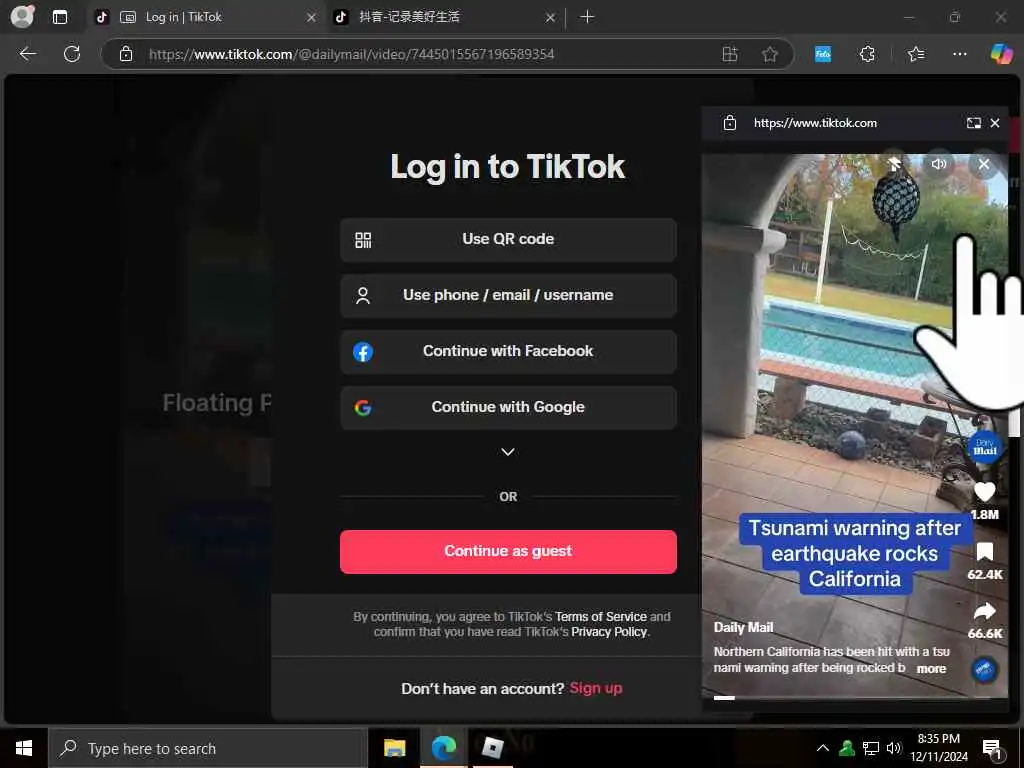Screen dimensions: 1024x768
Task: Open notification center icon
Action: (991, 749)
